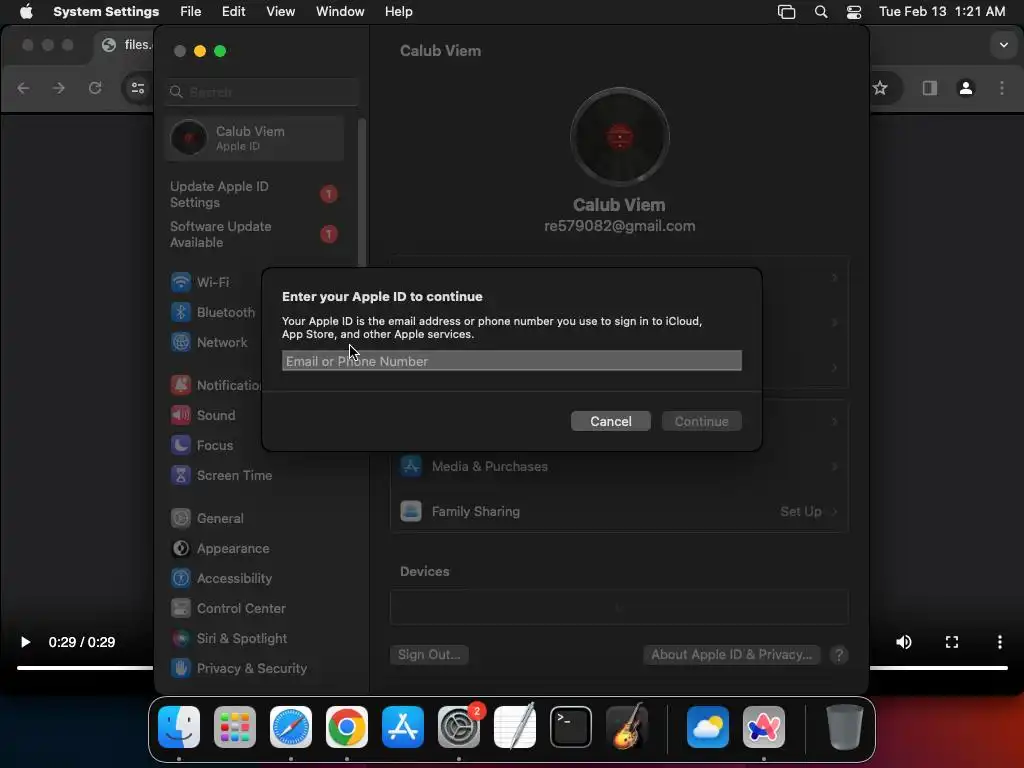Open Siri & Spotlight settings

[x=229, y=639]
